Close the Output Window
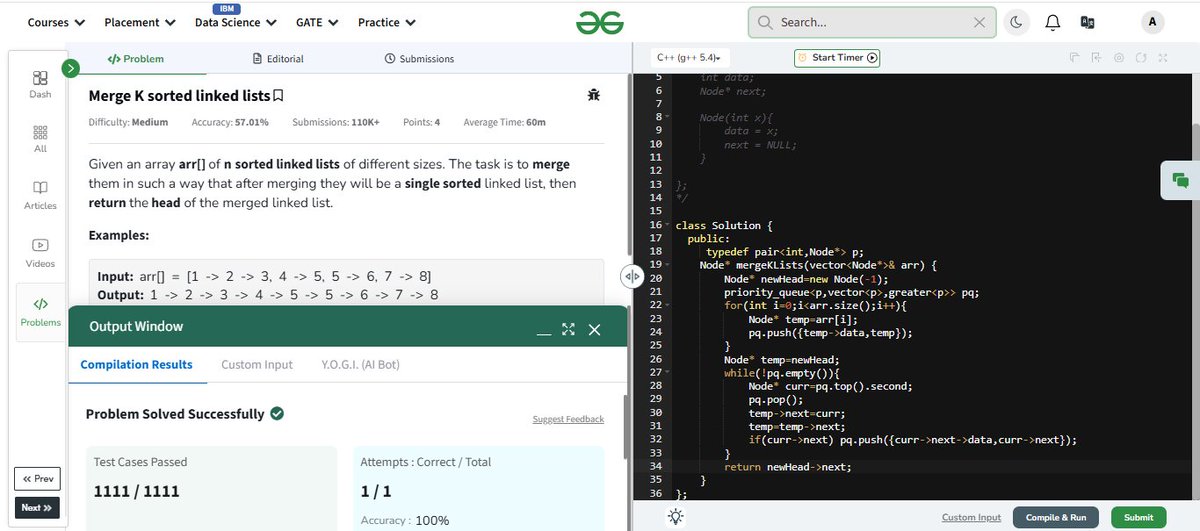 point(595,329)
